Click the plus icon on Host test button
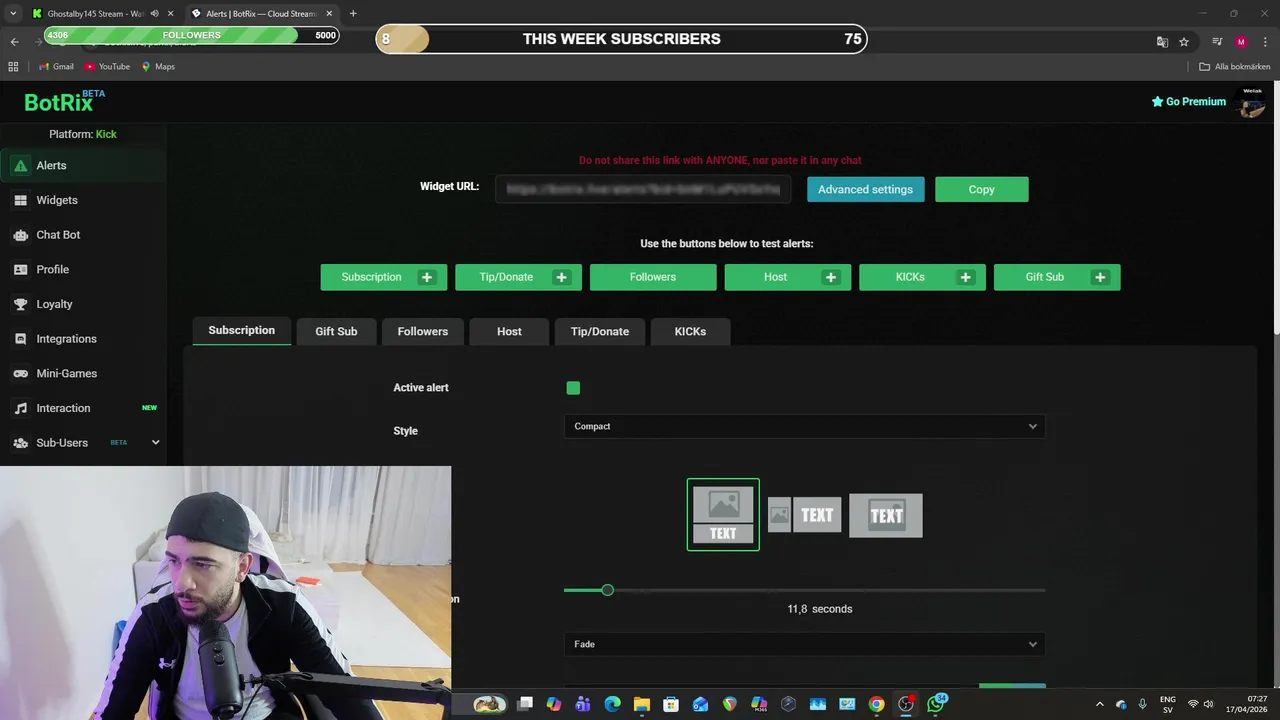 point(831,277)
